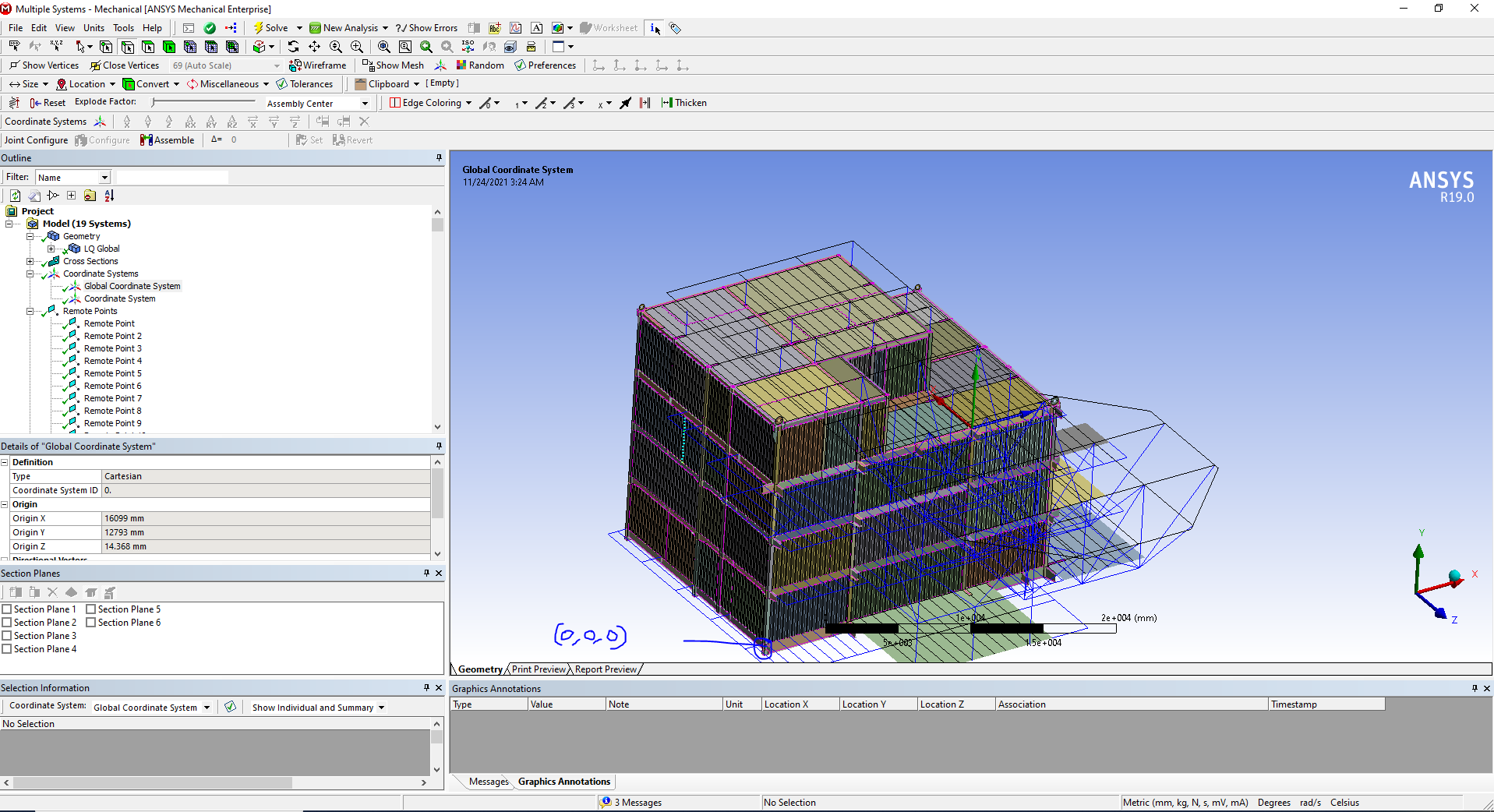Image resolution: width=1494 pixels, height=812 pixels.
Task: Open the Messages tab
Action: click(489, 782)
